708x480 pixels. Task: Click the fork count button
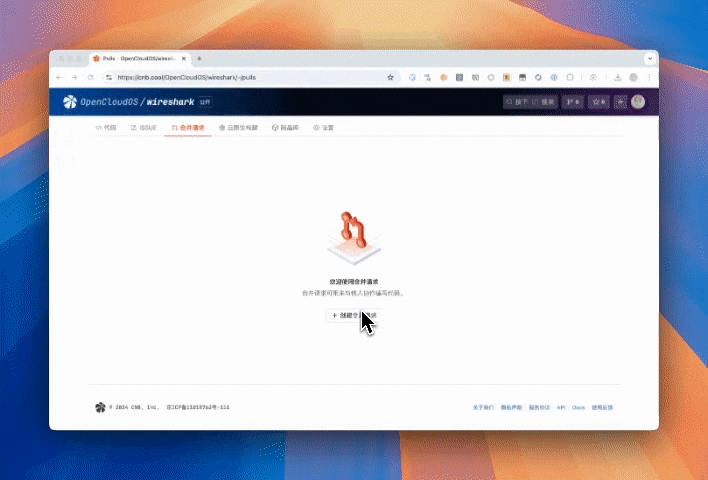[573, 102]
